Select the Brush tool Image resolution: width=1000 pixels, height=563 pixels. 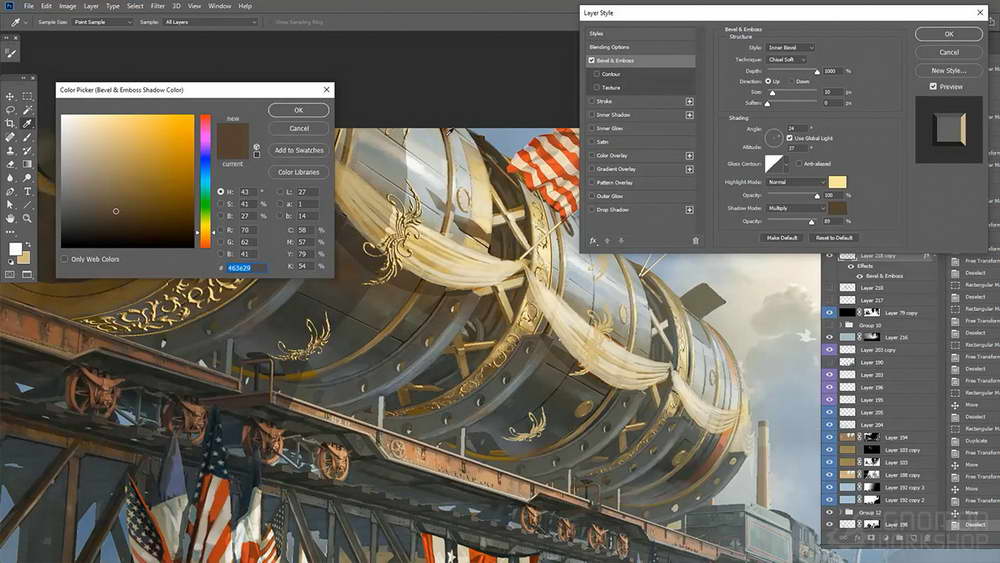click(27, 137)
